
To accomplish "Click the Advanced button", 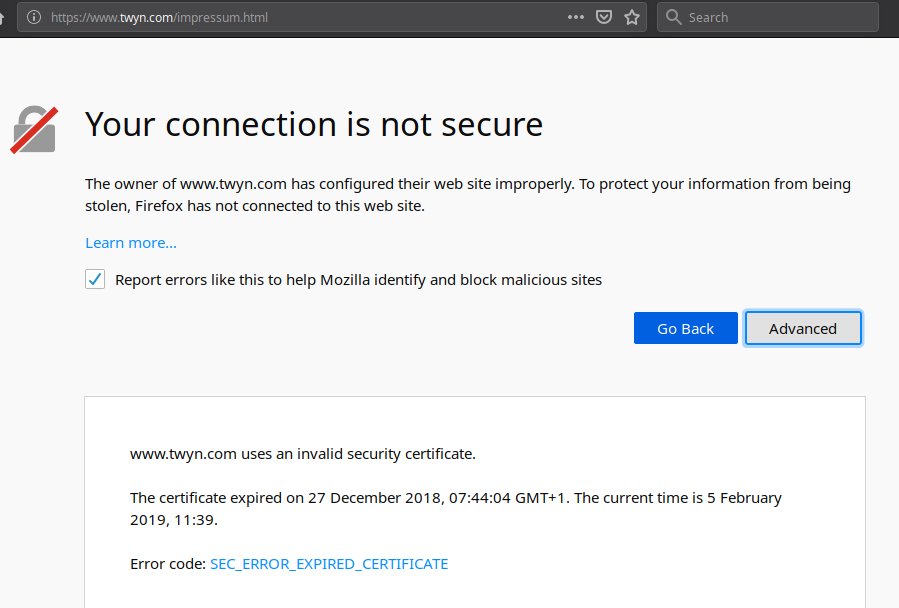I will (803, 328).
